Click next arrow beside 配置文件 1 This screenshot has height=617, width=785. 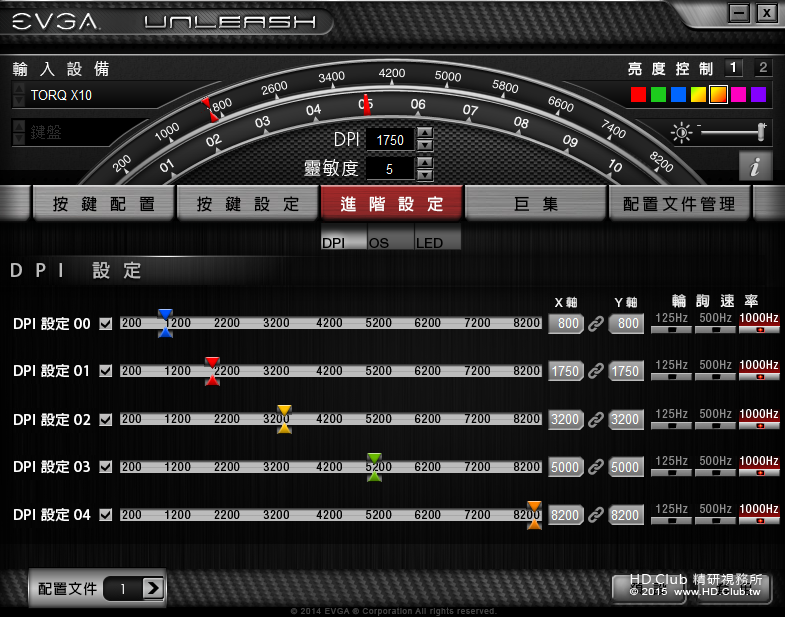(153, 588)
